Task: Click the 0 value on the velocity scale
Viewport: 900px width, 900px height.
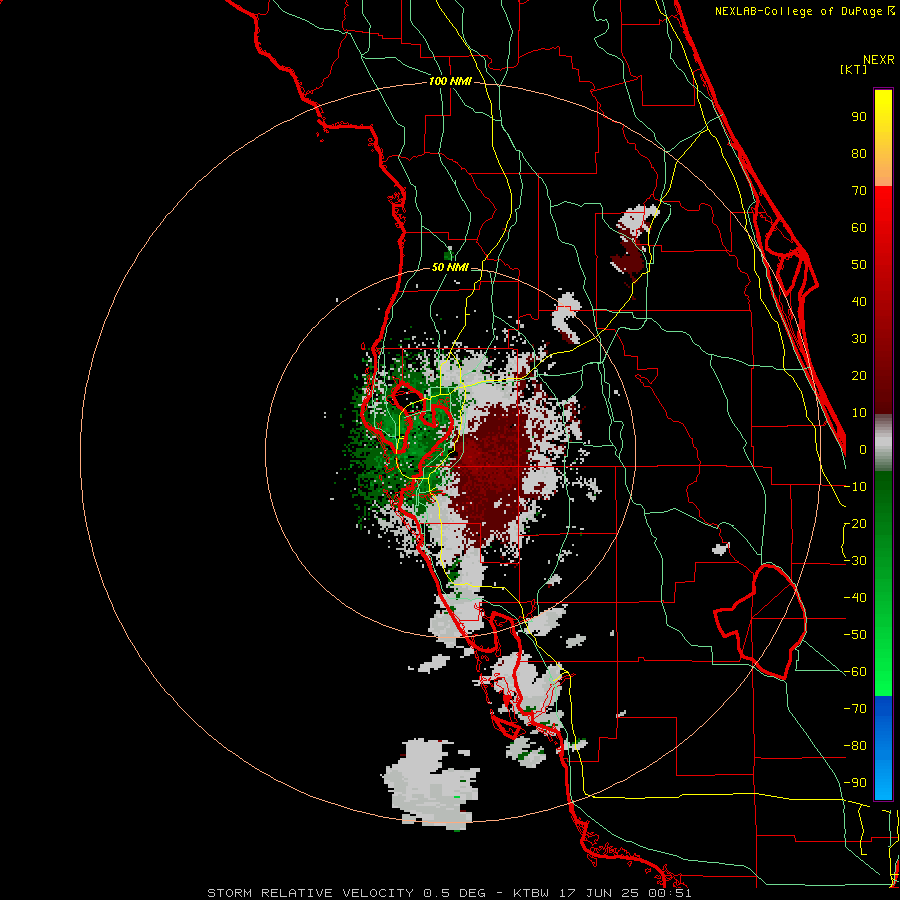Action: [x=863, y=450]
